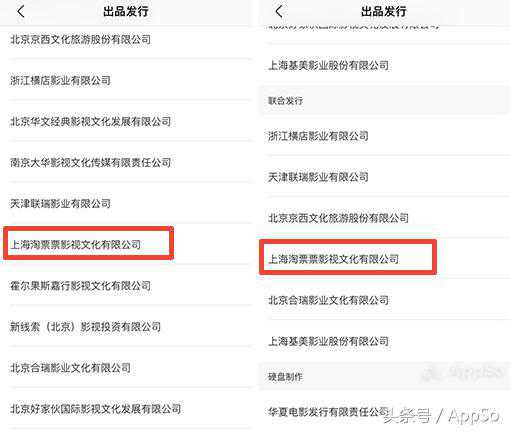Select 华夏电影发行有限责任公司 under 硬盘制作
The width and height of the screenshot is (510, 432).
pyautogui.click(x=329, y=412)
